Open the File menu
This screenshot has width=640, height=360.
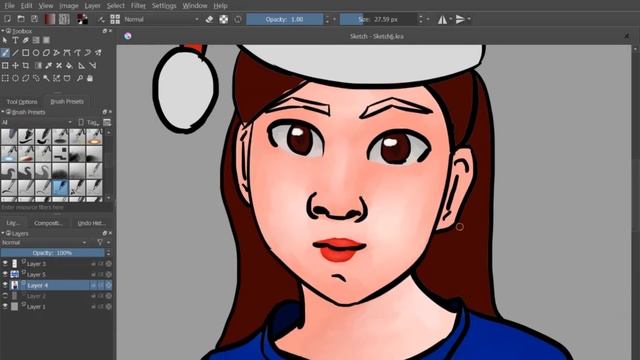click(x=9, y=6)
